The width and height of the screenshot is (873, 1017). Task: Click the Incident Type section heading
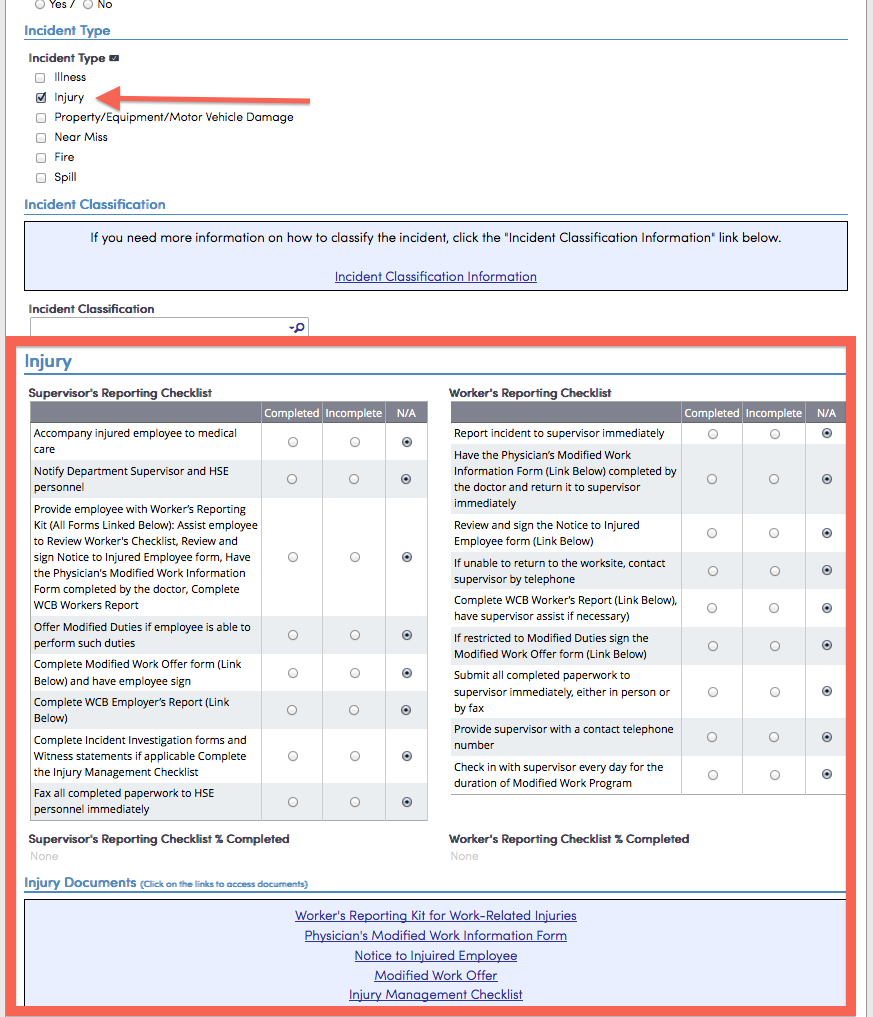click(67, 30)
